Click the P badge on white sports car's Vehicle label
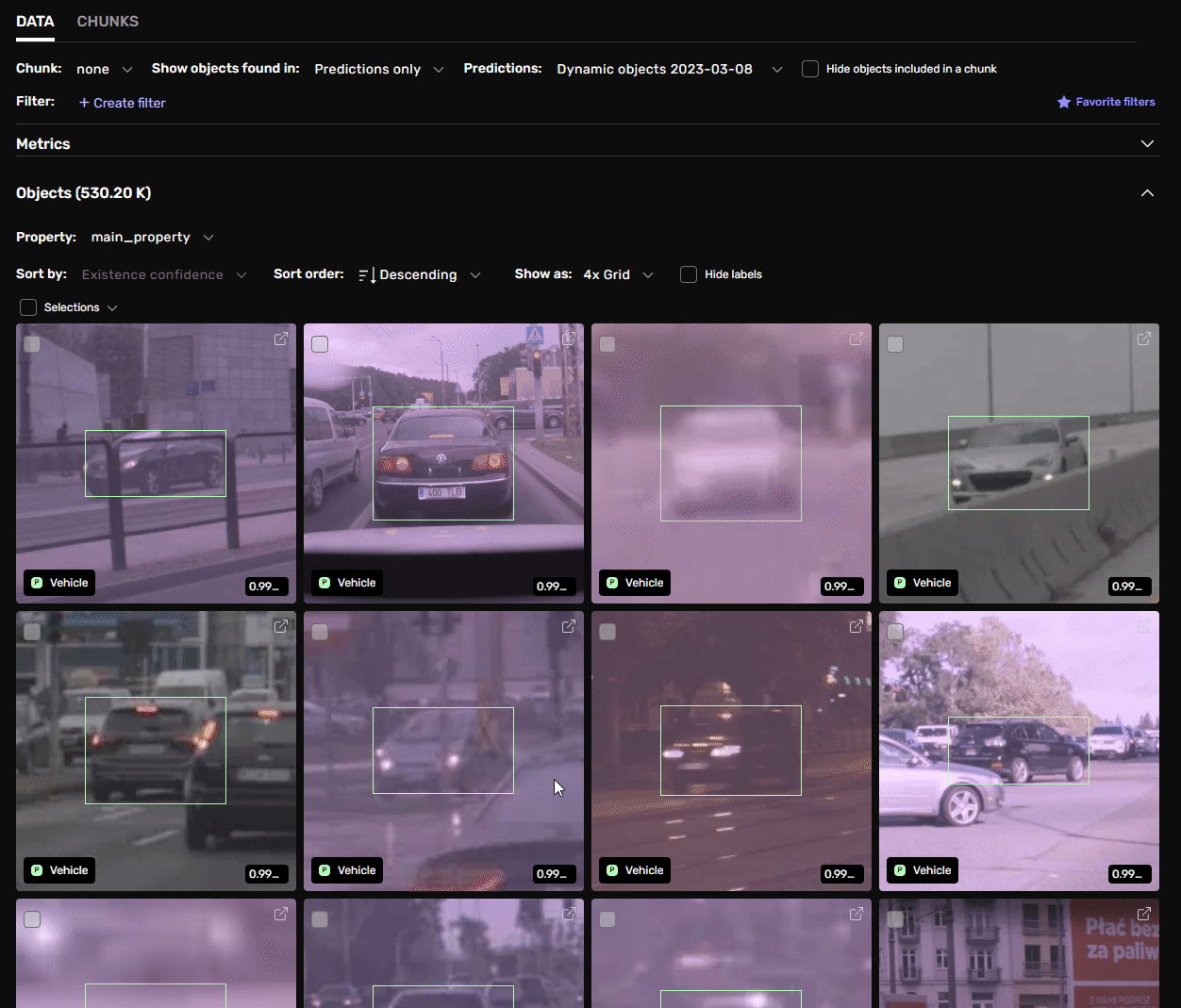The image size is (1181, 1008). tap(900, 583)
